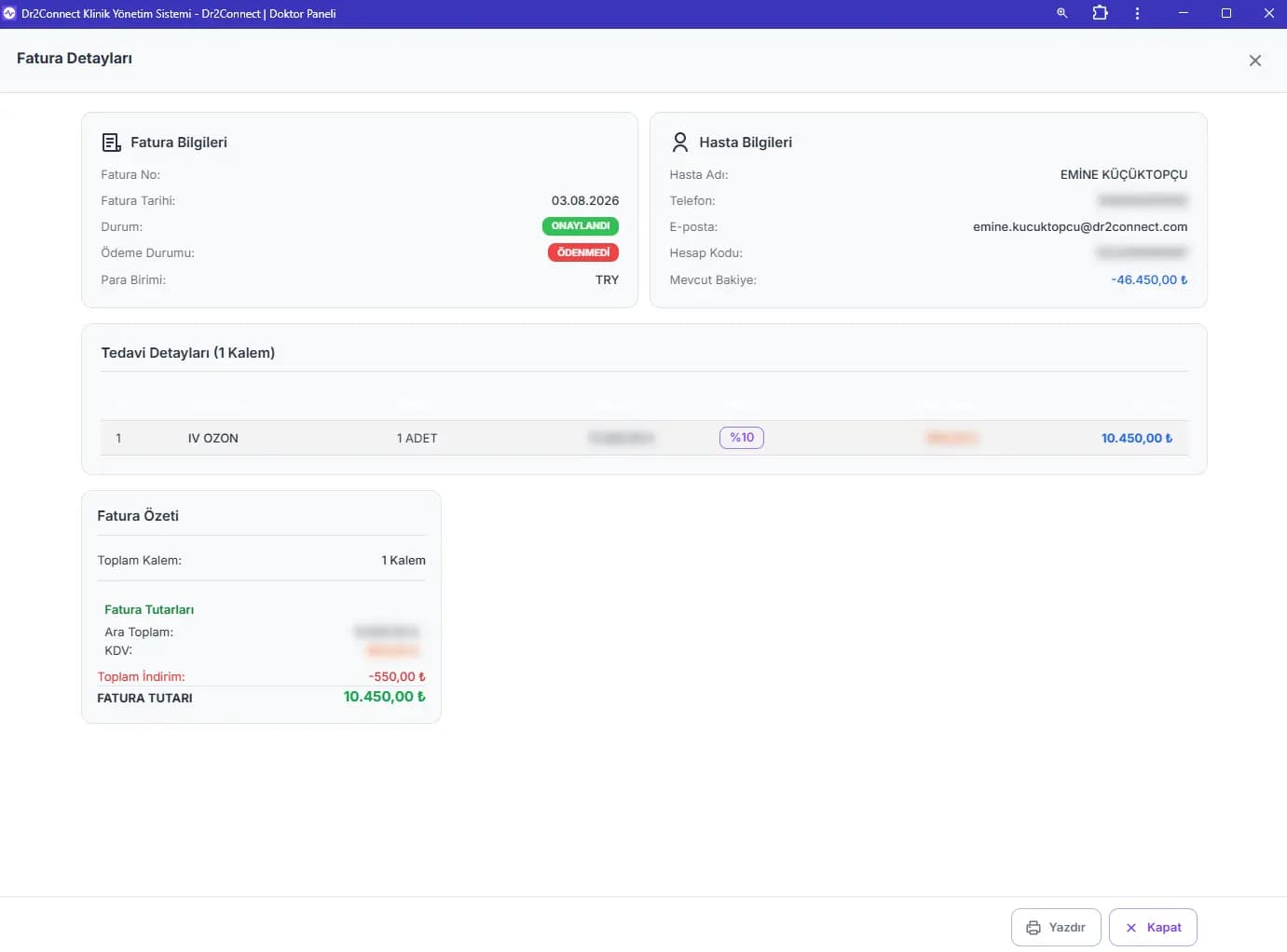This screenshot has height=952, width=1287.
Task: Maximize the Dr2Connect window
Action: [x=1225, y=13]
